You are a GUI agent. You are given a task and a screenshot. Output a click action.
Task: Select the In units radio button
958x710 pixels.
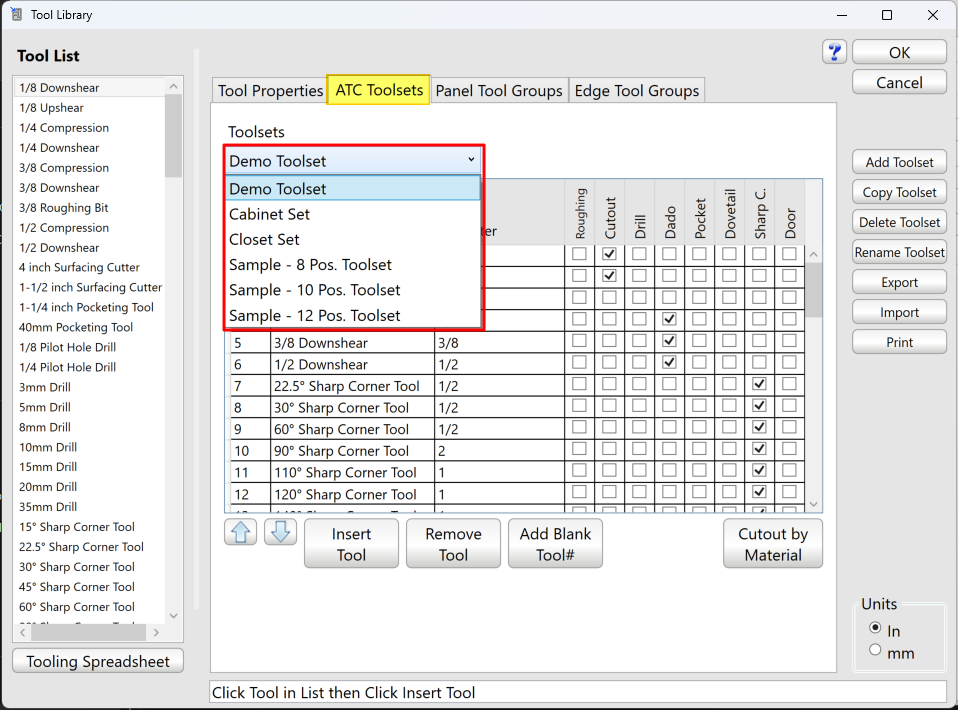pyautogui.click(x=875, y=628)
